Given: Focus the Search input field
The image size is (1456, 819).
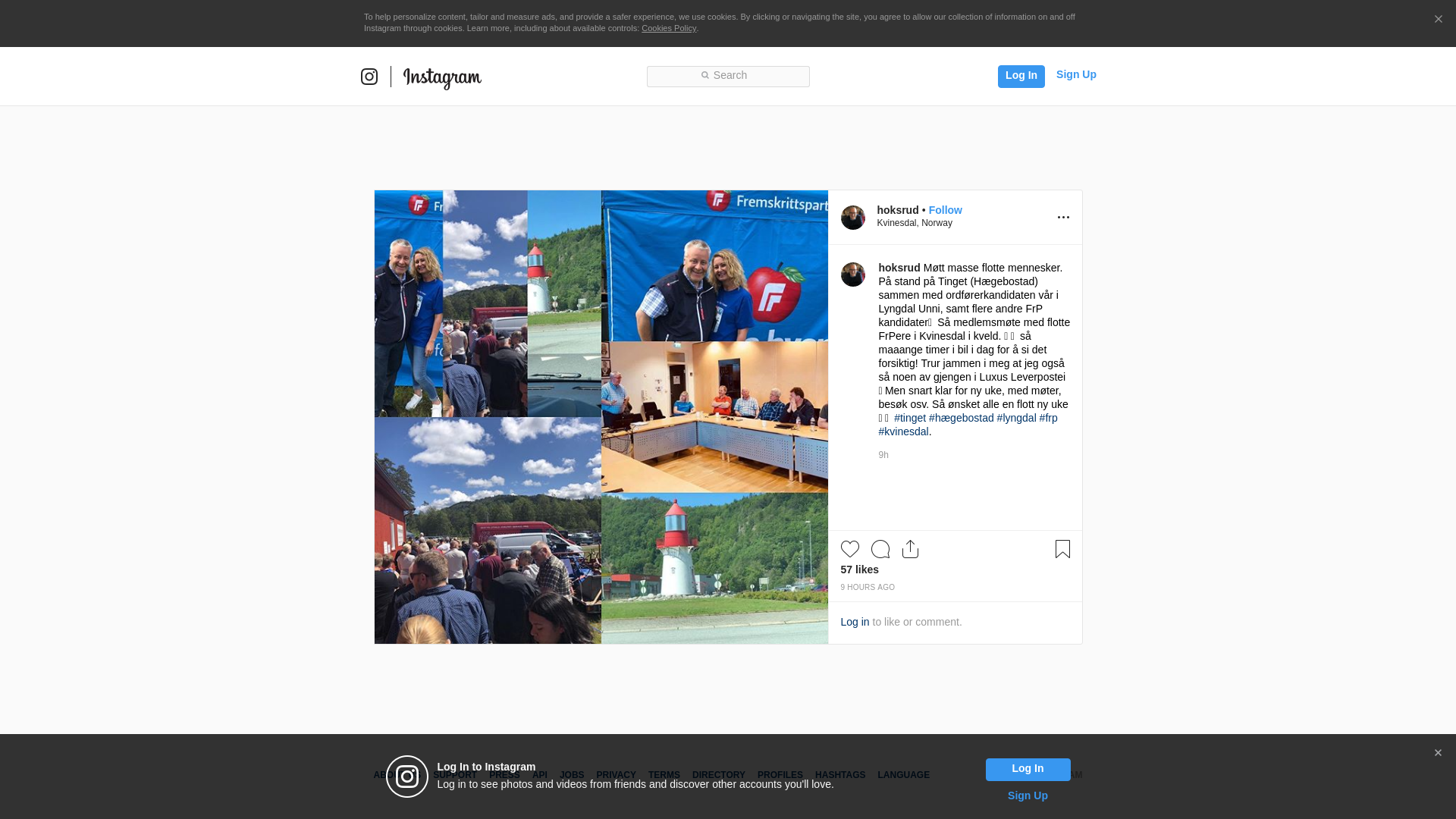Looking at the screenshot, I should (x=728, y=76).
